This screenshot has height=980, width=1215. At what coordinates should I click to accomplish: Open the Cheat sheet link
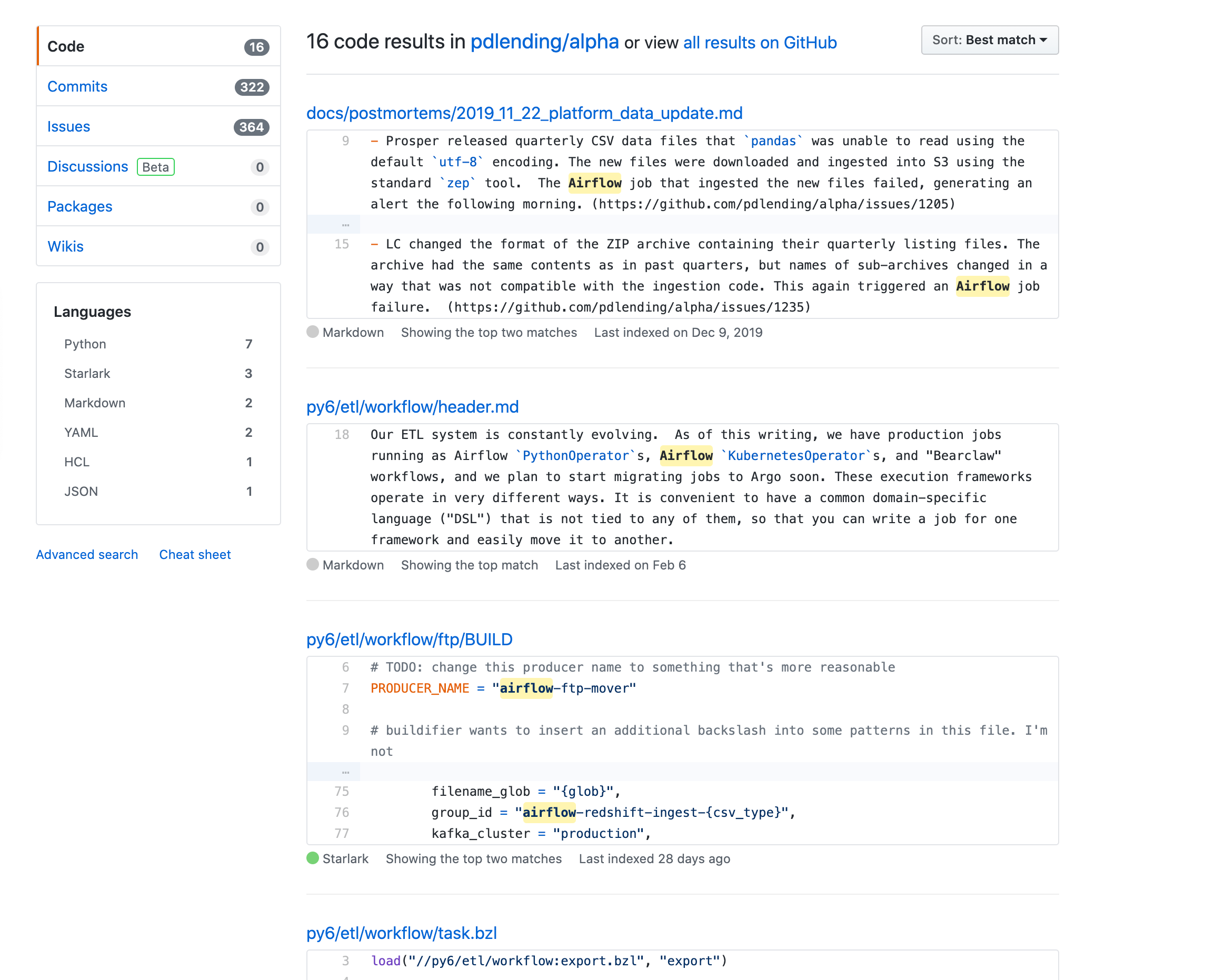(x=195, y=554)
